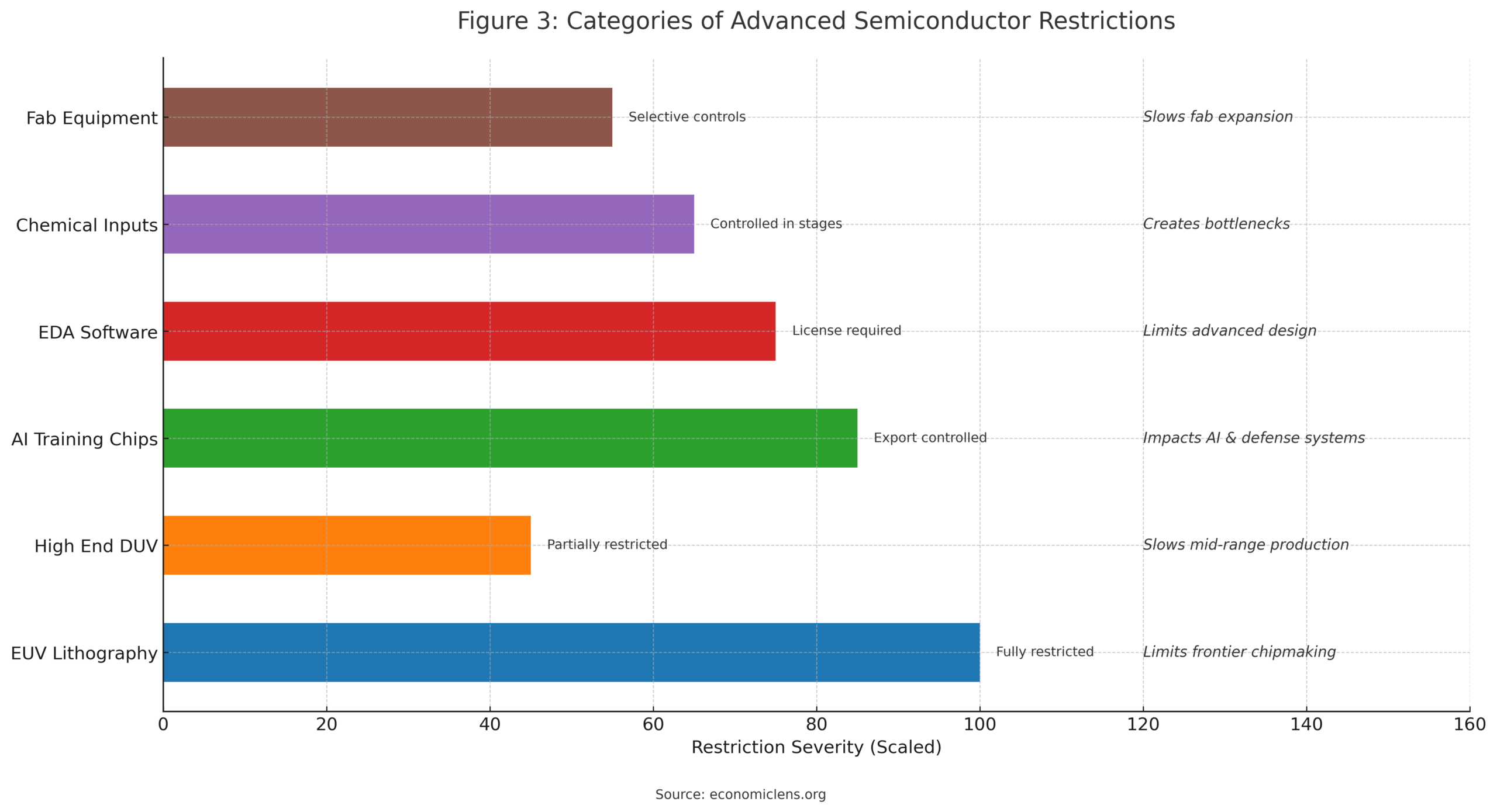Click the Chemical Inputs label
Viewport: 1497px width, 812px height.
tap(86, 224)
